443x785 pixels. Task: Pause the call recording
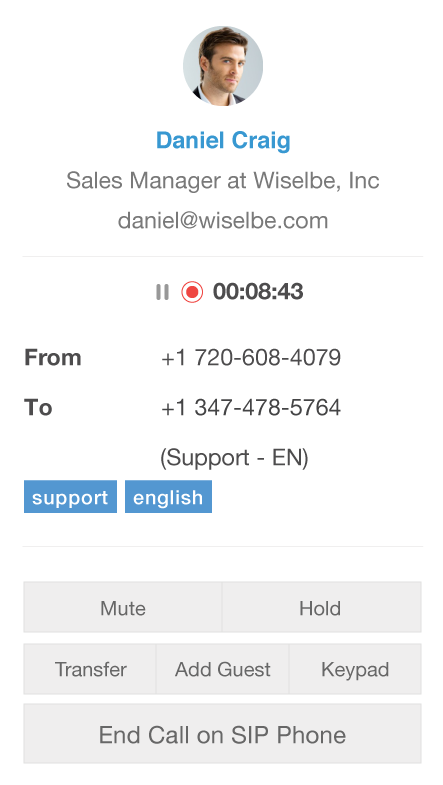(x=162, y=292)
